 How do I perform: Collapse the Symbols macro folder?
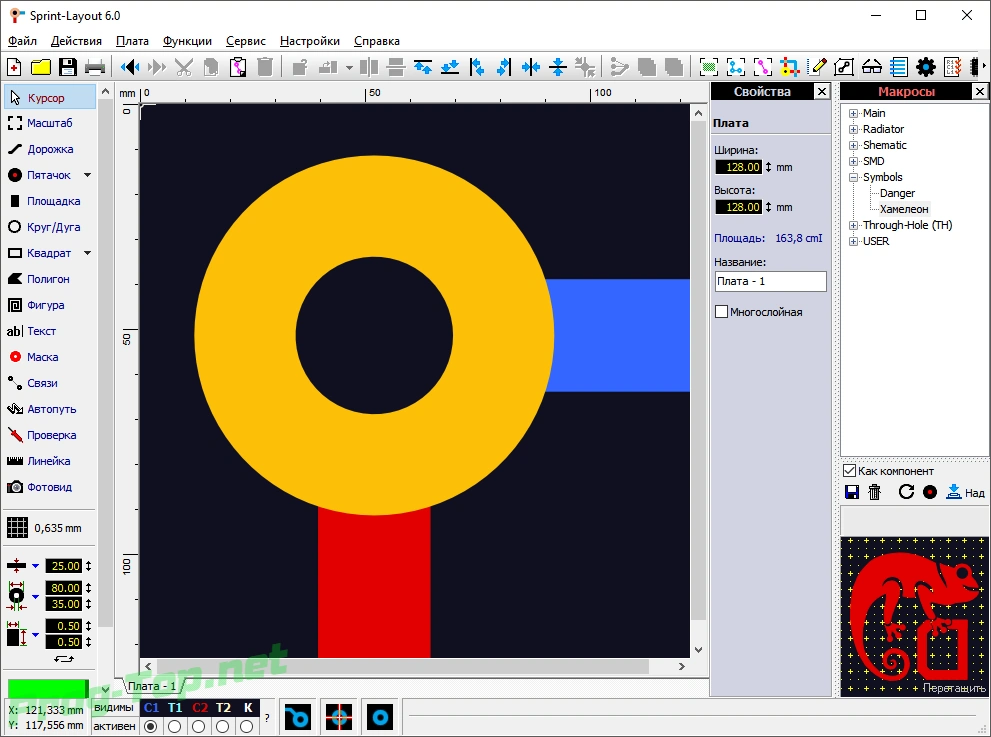[x=853, y=178]
